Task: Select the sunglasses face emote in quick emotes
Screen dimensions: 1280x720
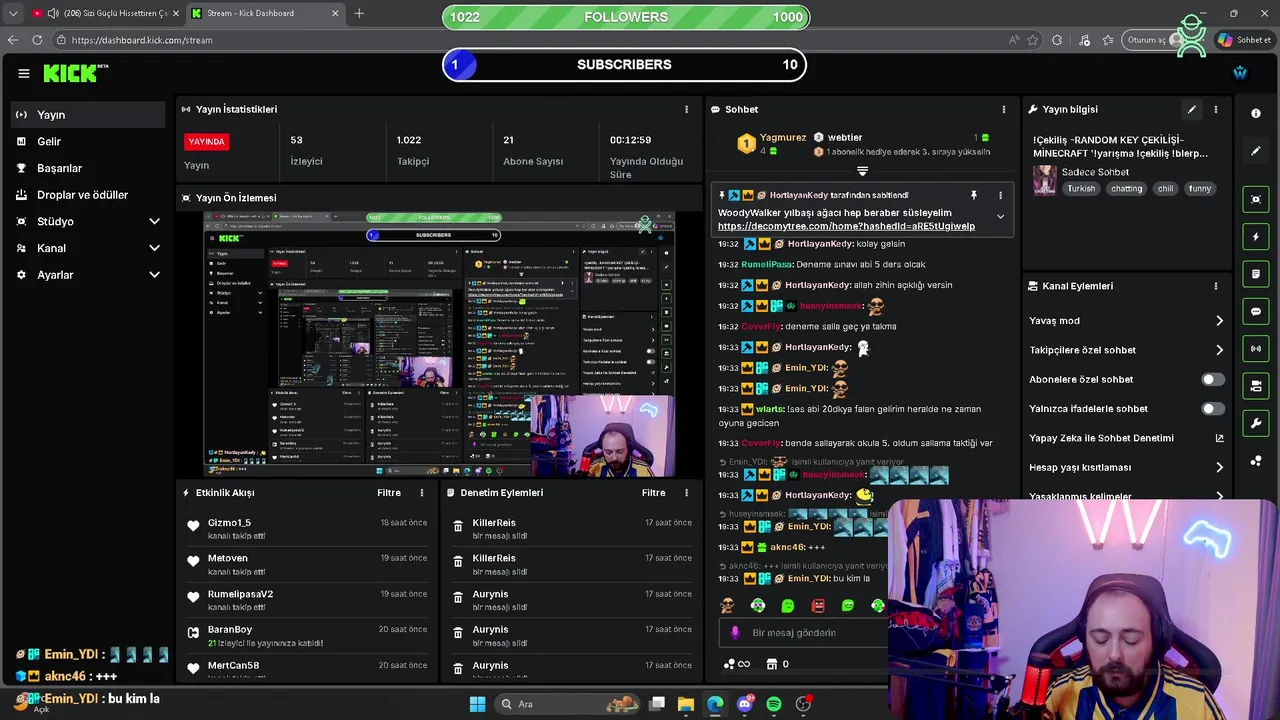Action: pos(727,606)
